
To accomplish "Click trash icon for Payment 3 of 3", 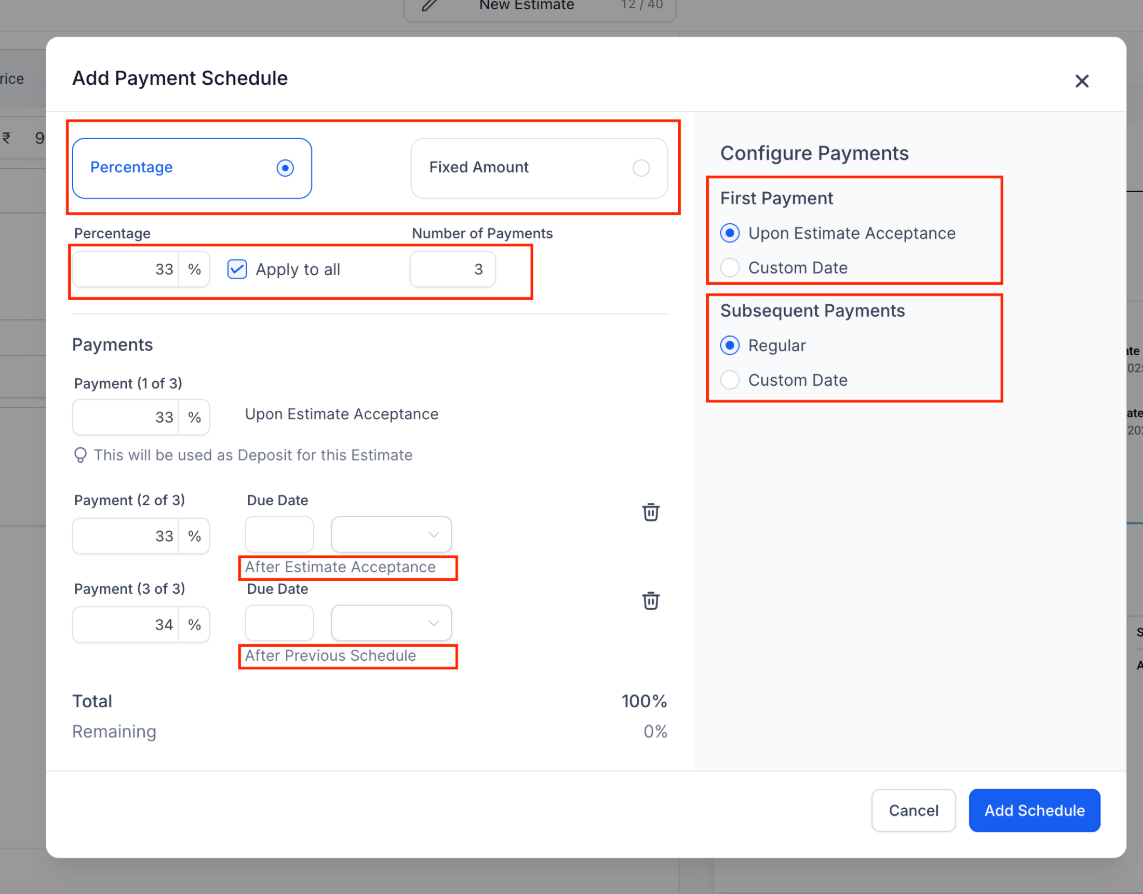I will 650,601.
